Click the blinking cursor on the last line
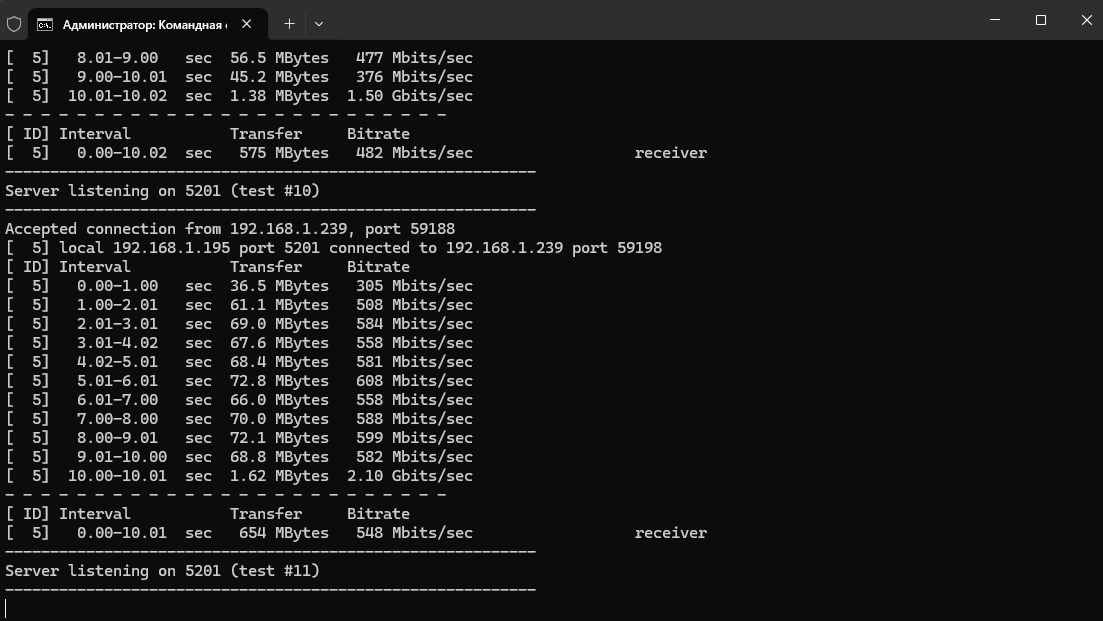 point(6,608)
